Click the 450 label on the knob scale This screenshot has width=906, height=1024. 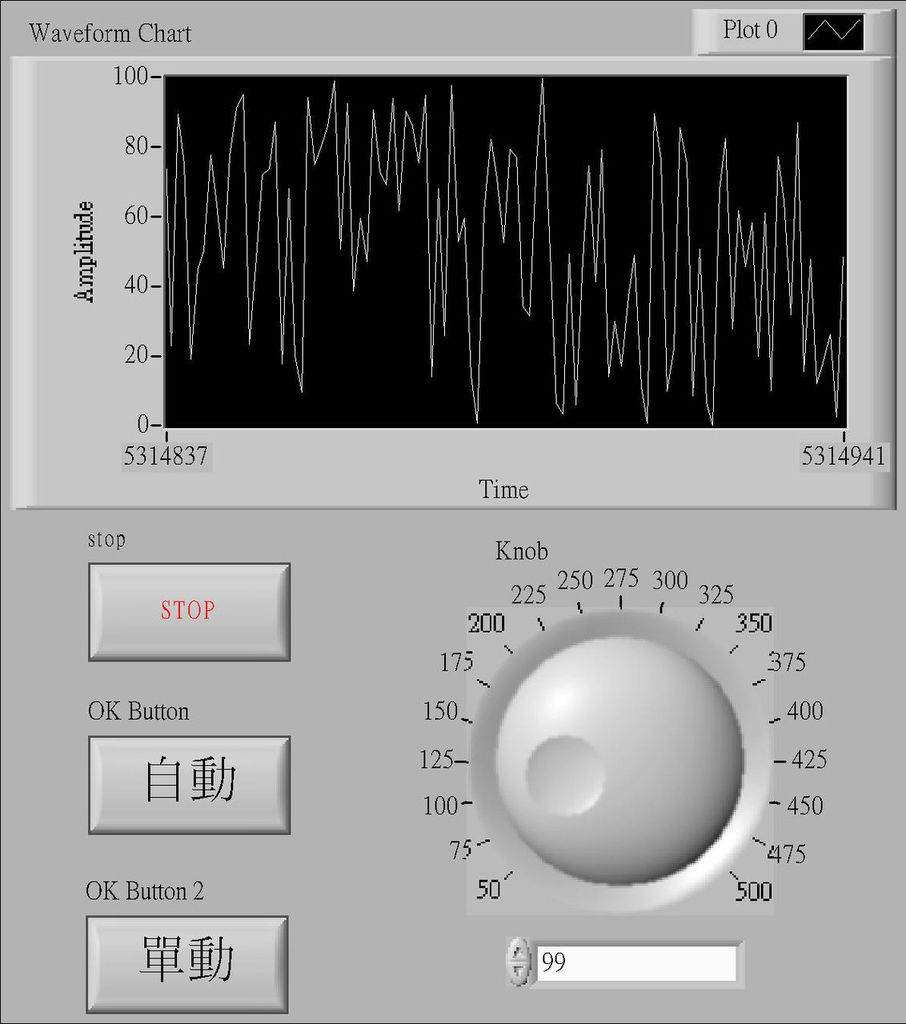pyautogui.click(x=805, y=805)
